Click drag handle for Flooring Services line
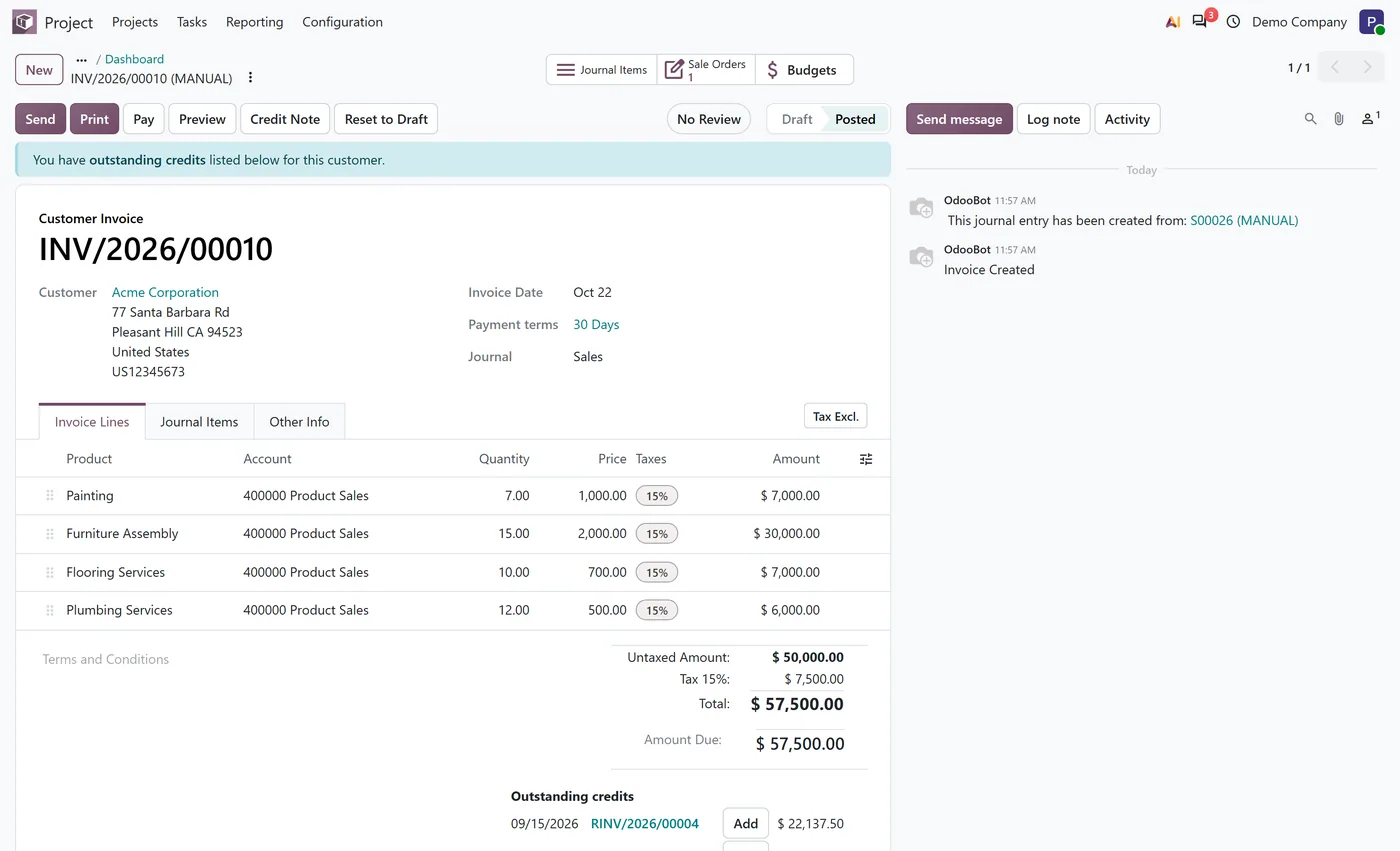This screenshot has height=851, width=1400. 49,573
